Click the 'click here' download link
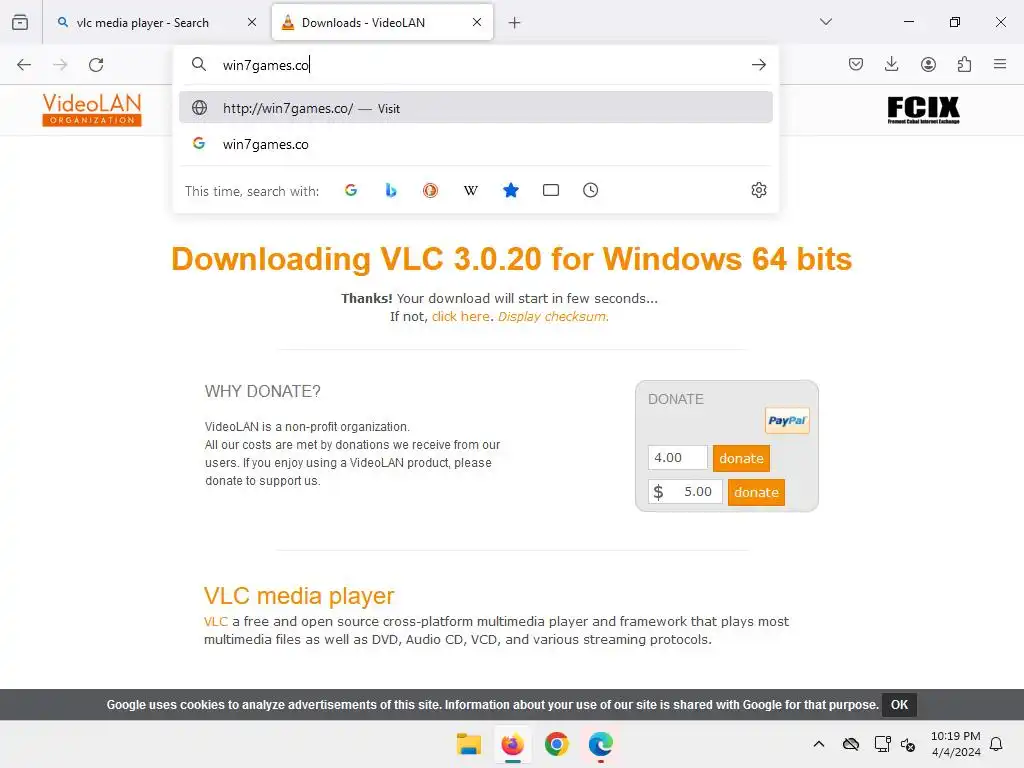This screenshot has width=1024, height=768. pos(460,316)
